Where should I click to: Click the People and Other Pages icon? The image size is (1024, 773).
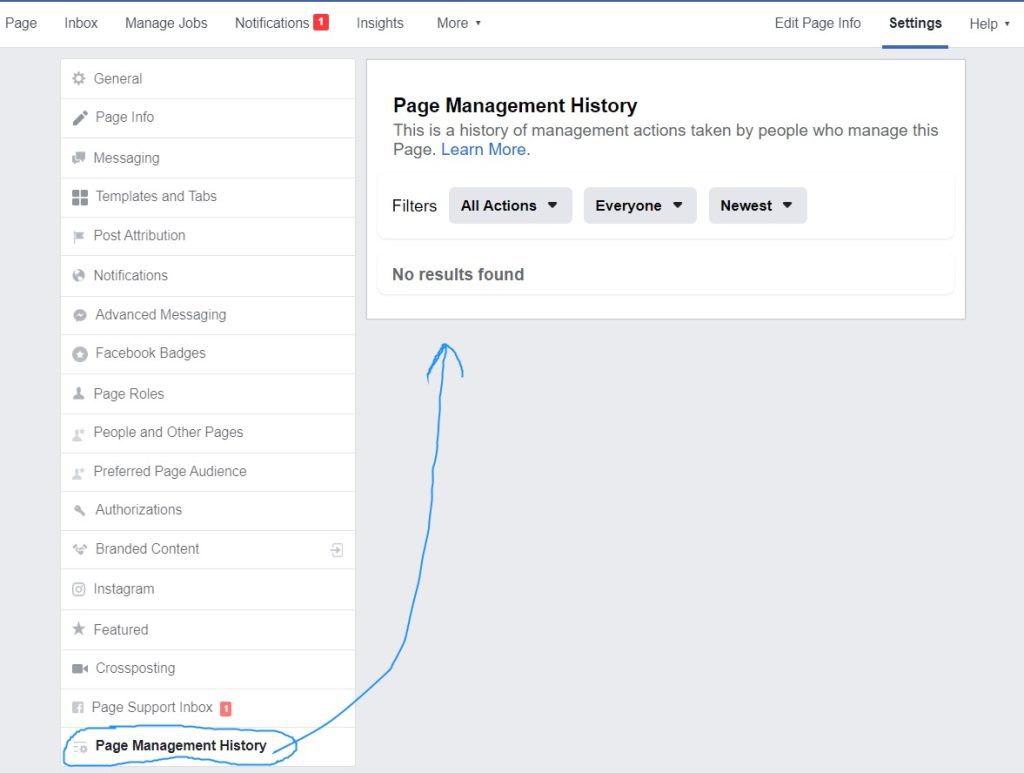pyautogui.click(x=79, y=434)
